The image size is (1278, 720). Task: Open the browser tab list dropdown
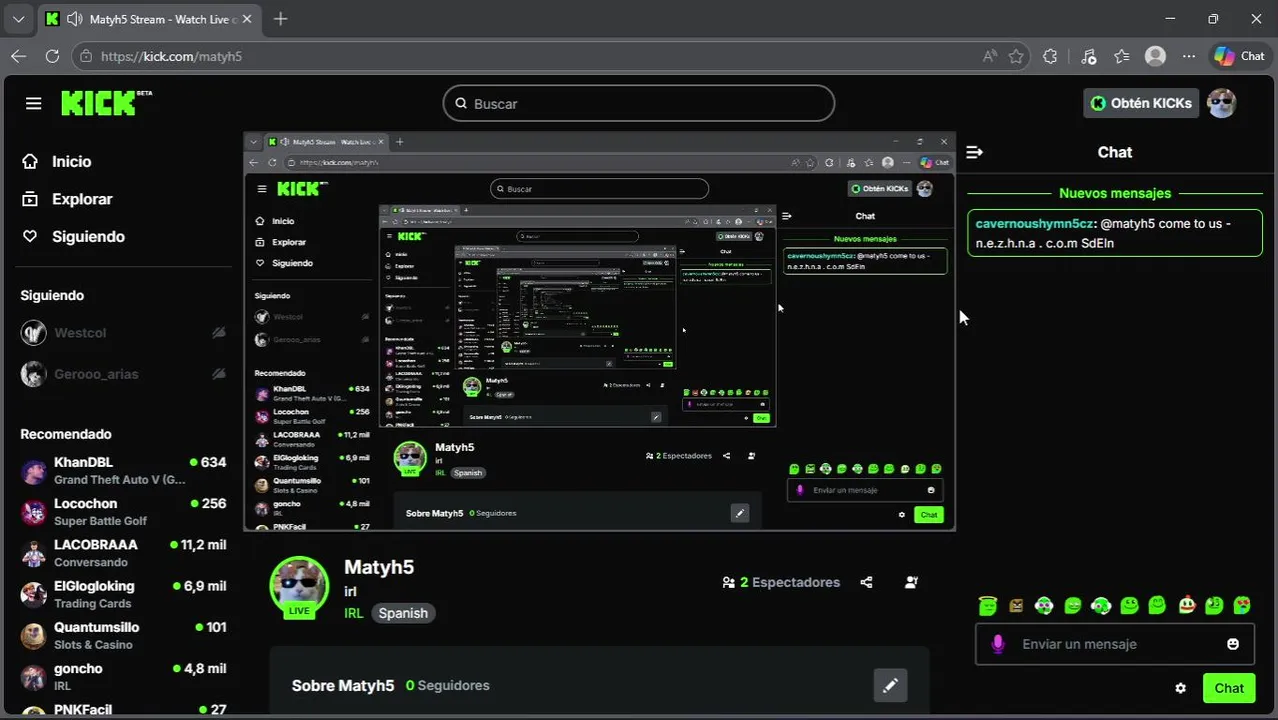point(18,19)
